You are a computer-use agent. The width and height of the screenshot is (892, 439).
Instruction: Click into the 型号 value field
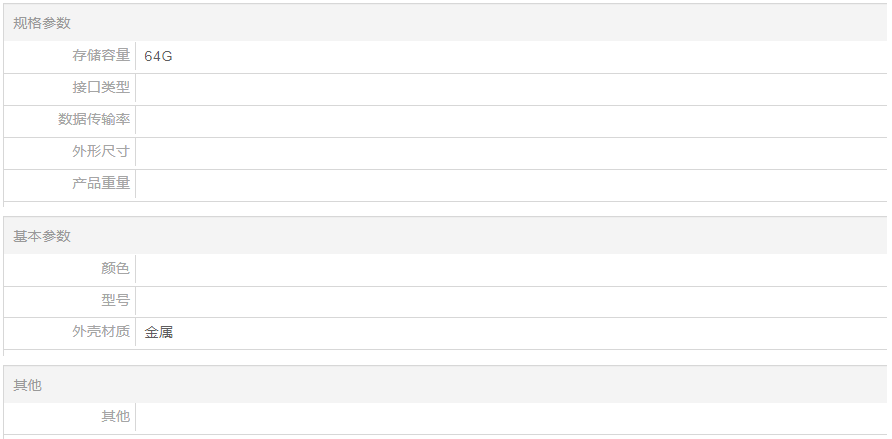pos(510,300)
